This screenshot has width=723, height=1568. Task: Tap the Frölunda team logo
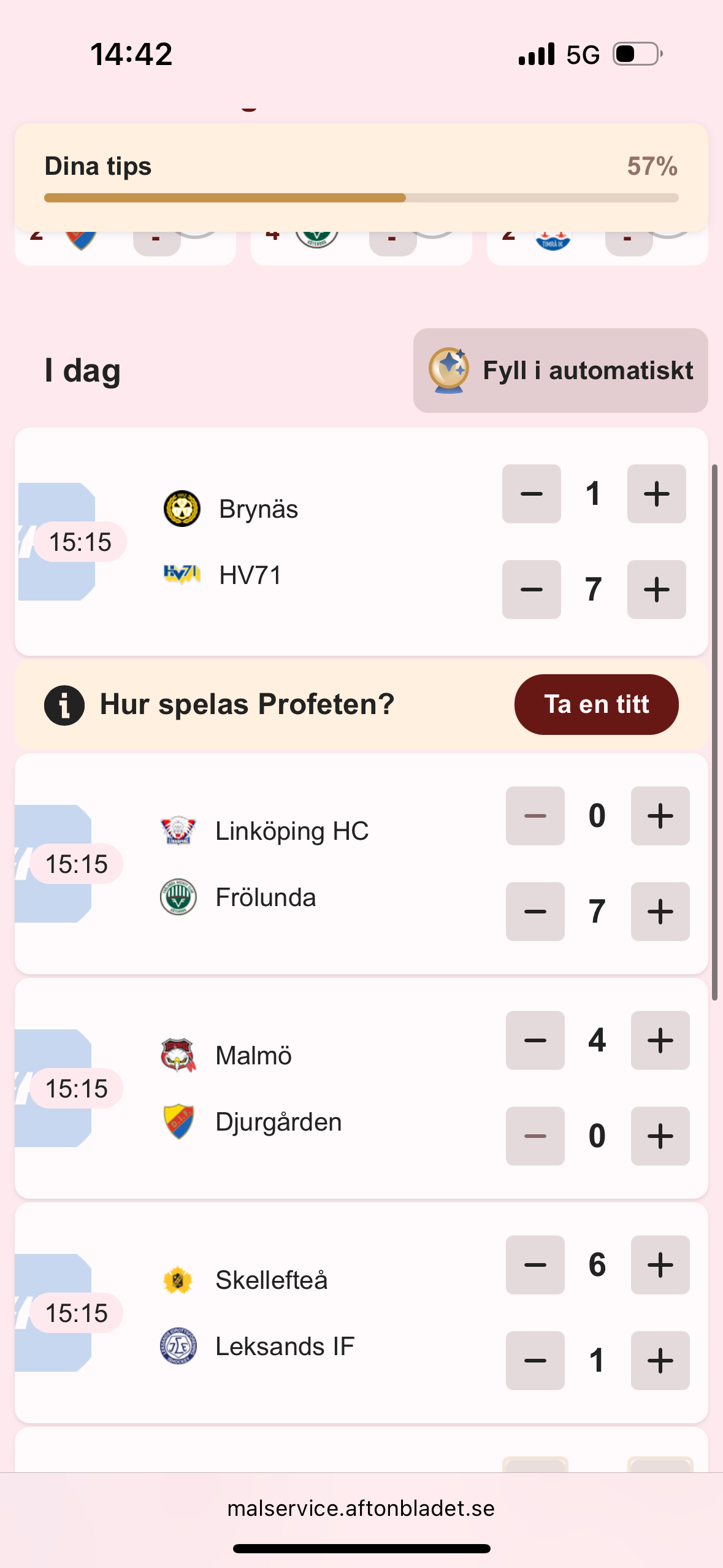(178, 897)
